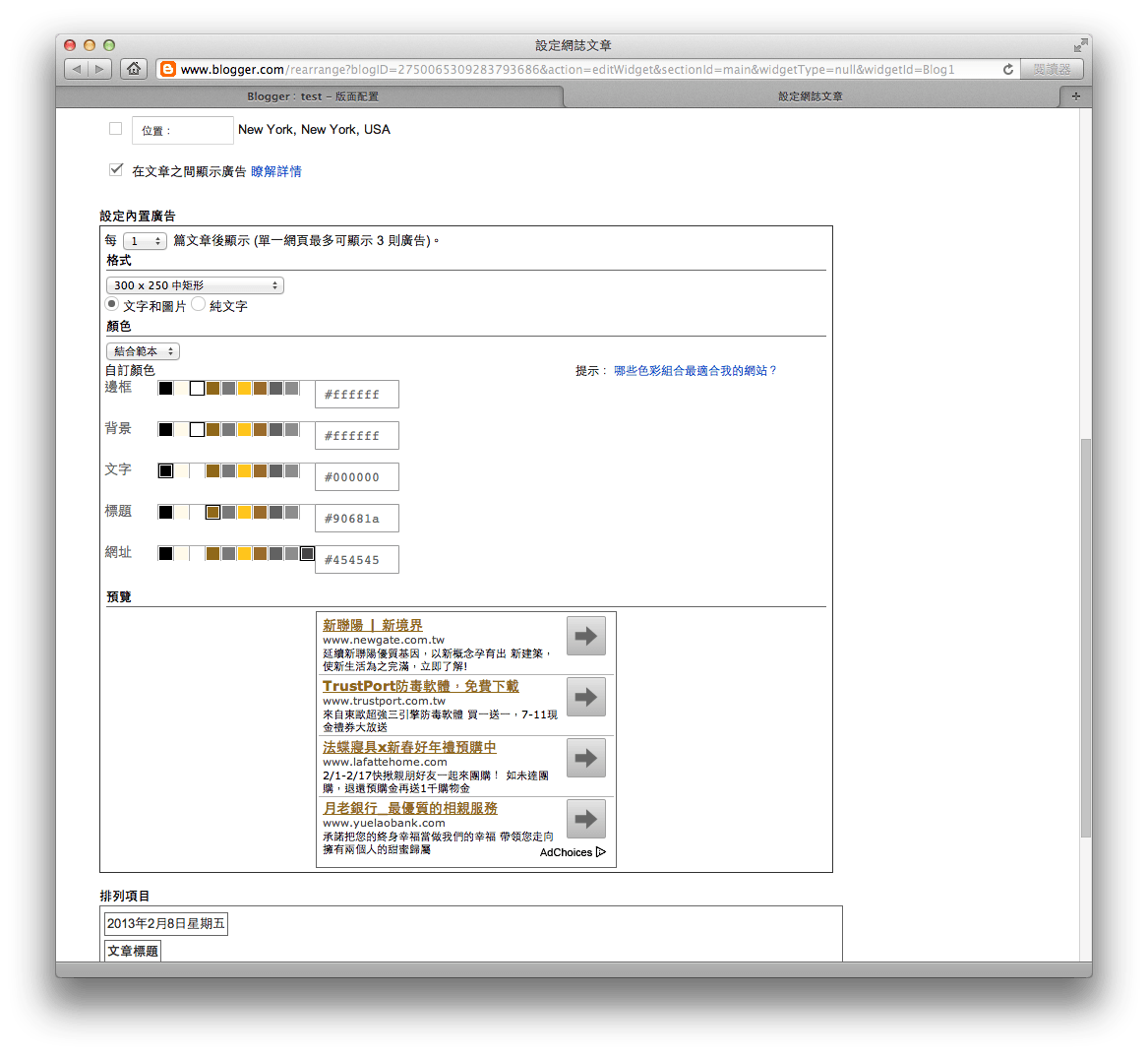Click the browser home icon
1148x1055 pixels.
(x=133, y=69)
